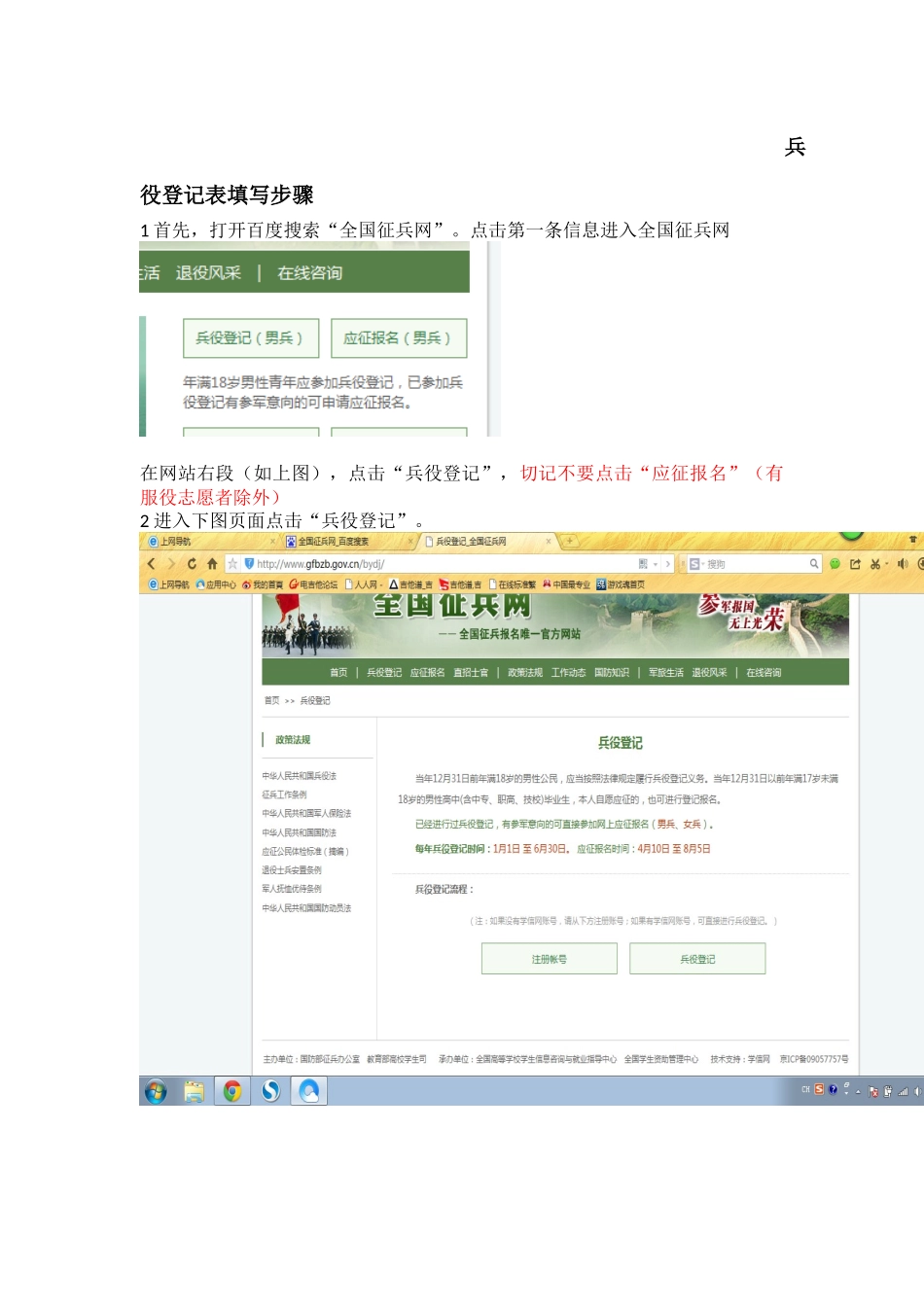
Task: Click the help question-mark tray icon
Action: tap(833, 1090)
